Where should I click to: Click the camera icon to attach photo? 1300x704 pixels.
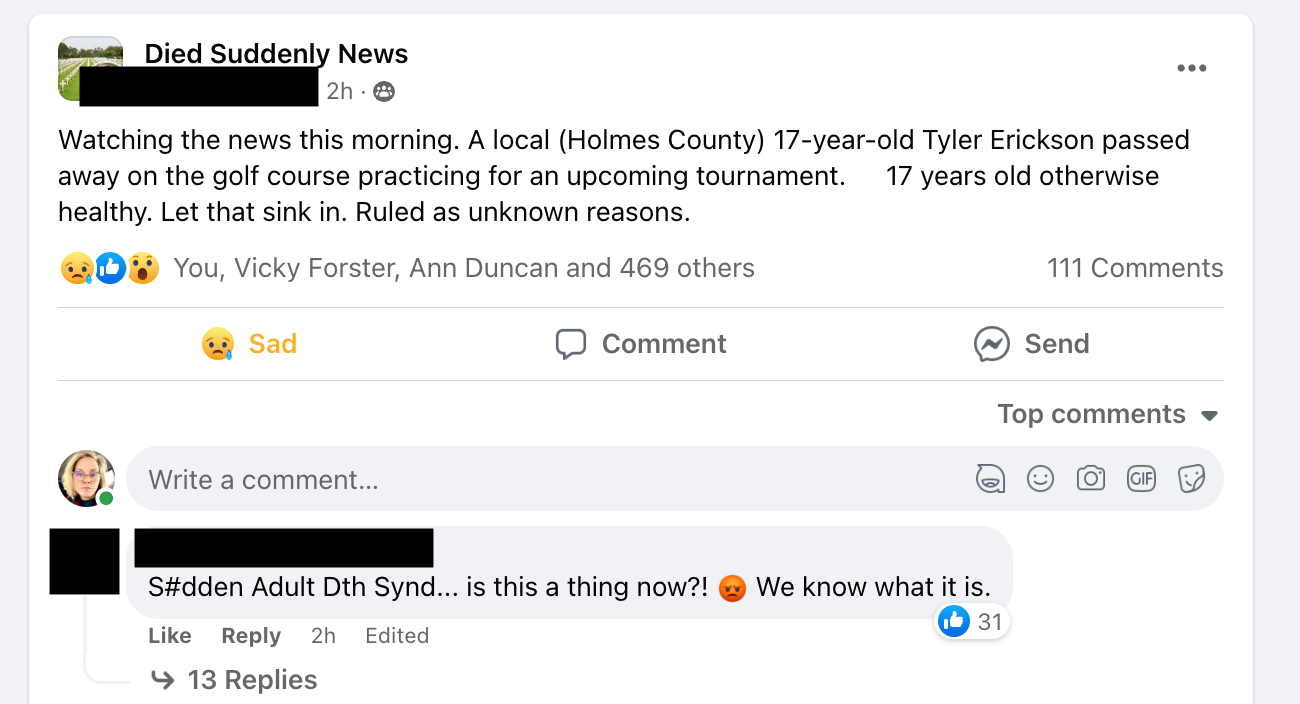click(x=1090, y=479)
